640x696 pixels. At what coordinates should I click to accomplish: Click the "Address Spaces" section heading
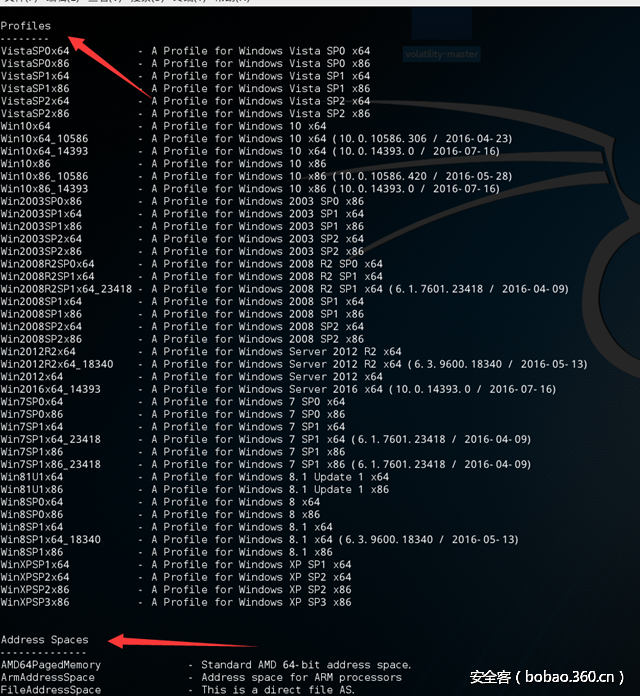[44, 640]
